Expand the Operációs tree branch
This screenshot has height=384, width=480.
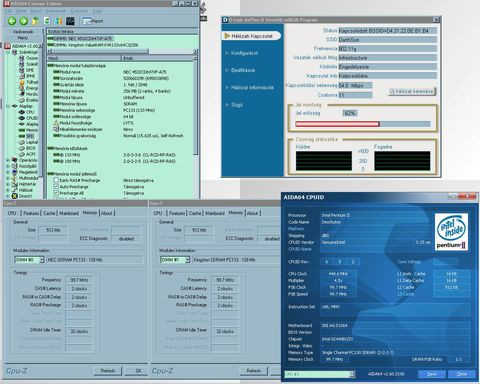[8, 160]
